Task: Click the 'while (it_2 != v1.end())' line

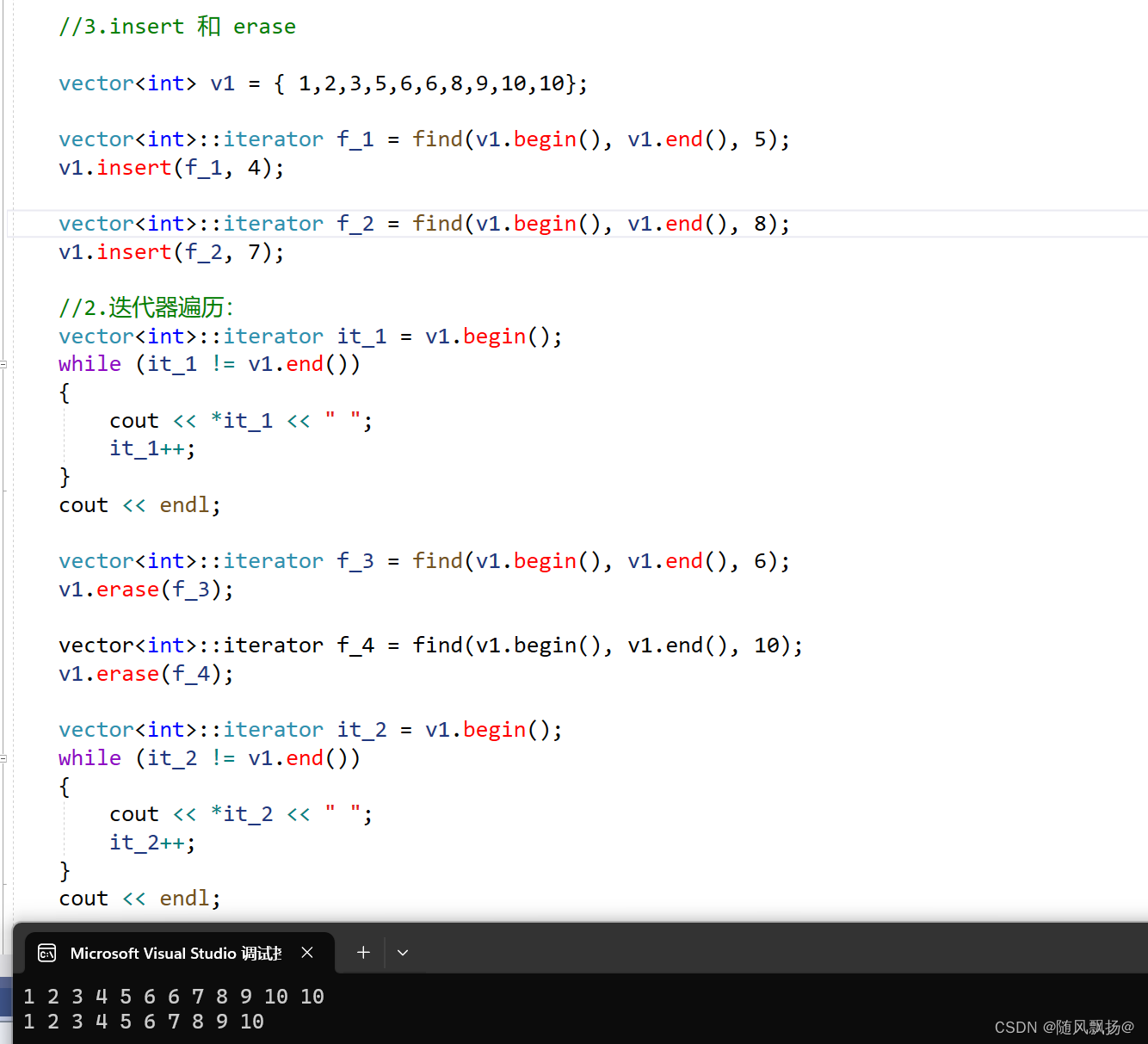Action: coord(210,758)
